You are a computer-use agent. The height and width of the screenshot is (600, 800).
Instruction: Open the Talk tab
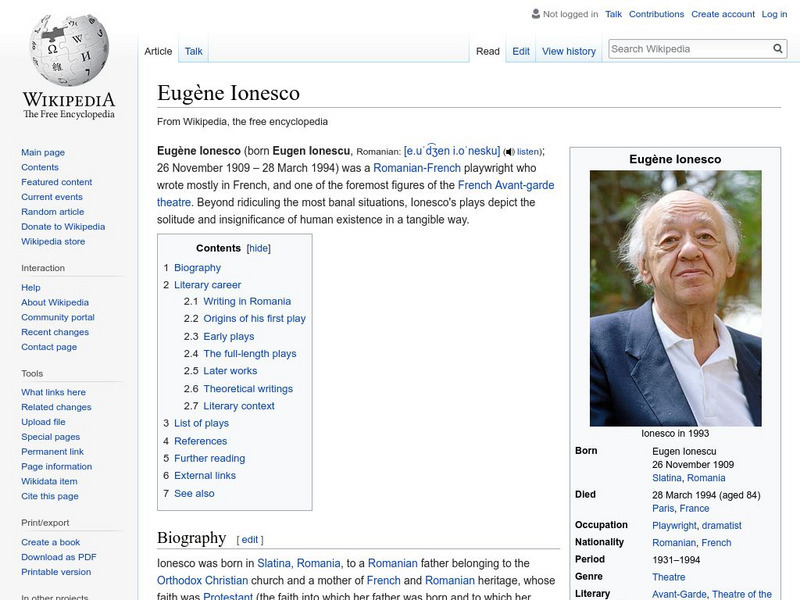pos(193,51)
